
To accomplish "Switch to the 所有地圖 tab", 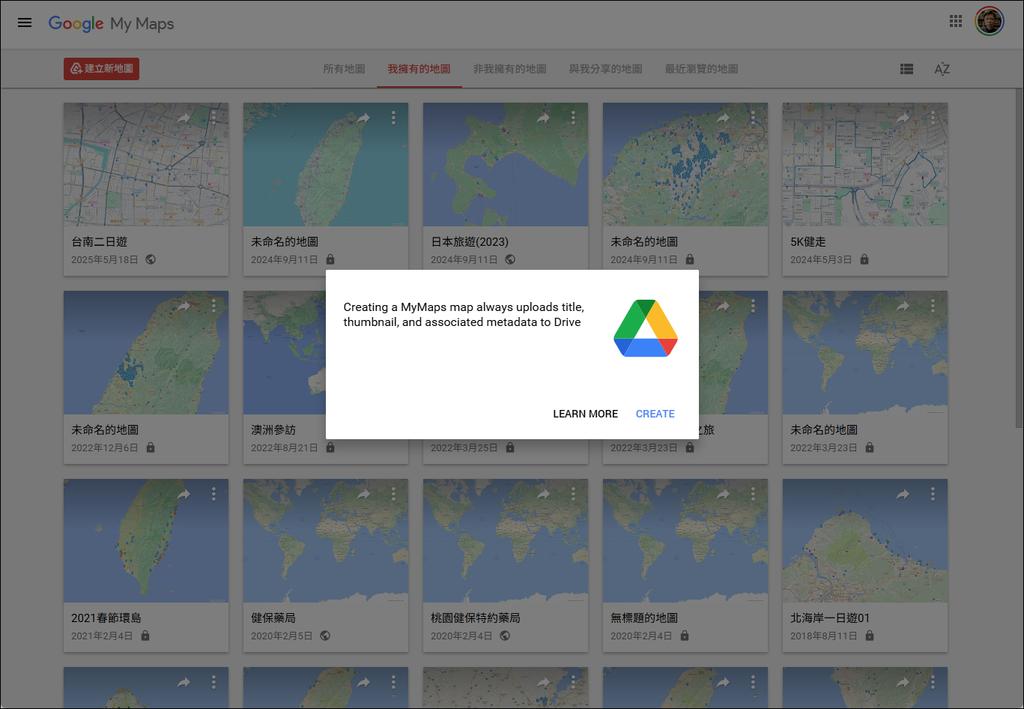I will click(x=344, y=69).
